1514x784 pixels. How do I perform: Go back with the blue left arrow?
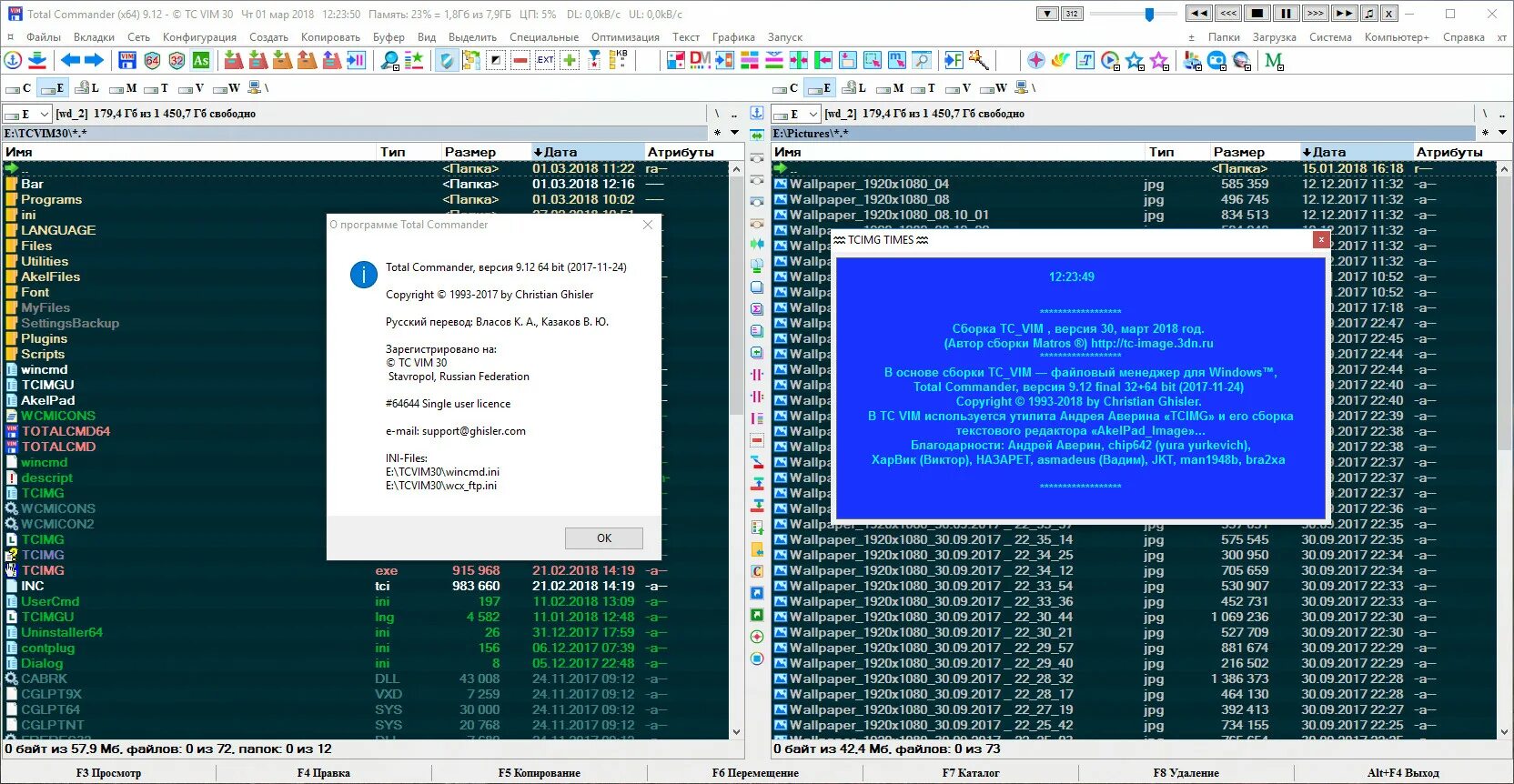pos(70,61)
